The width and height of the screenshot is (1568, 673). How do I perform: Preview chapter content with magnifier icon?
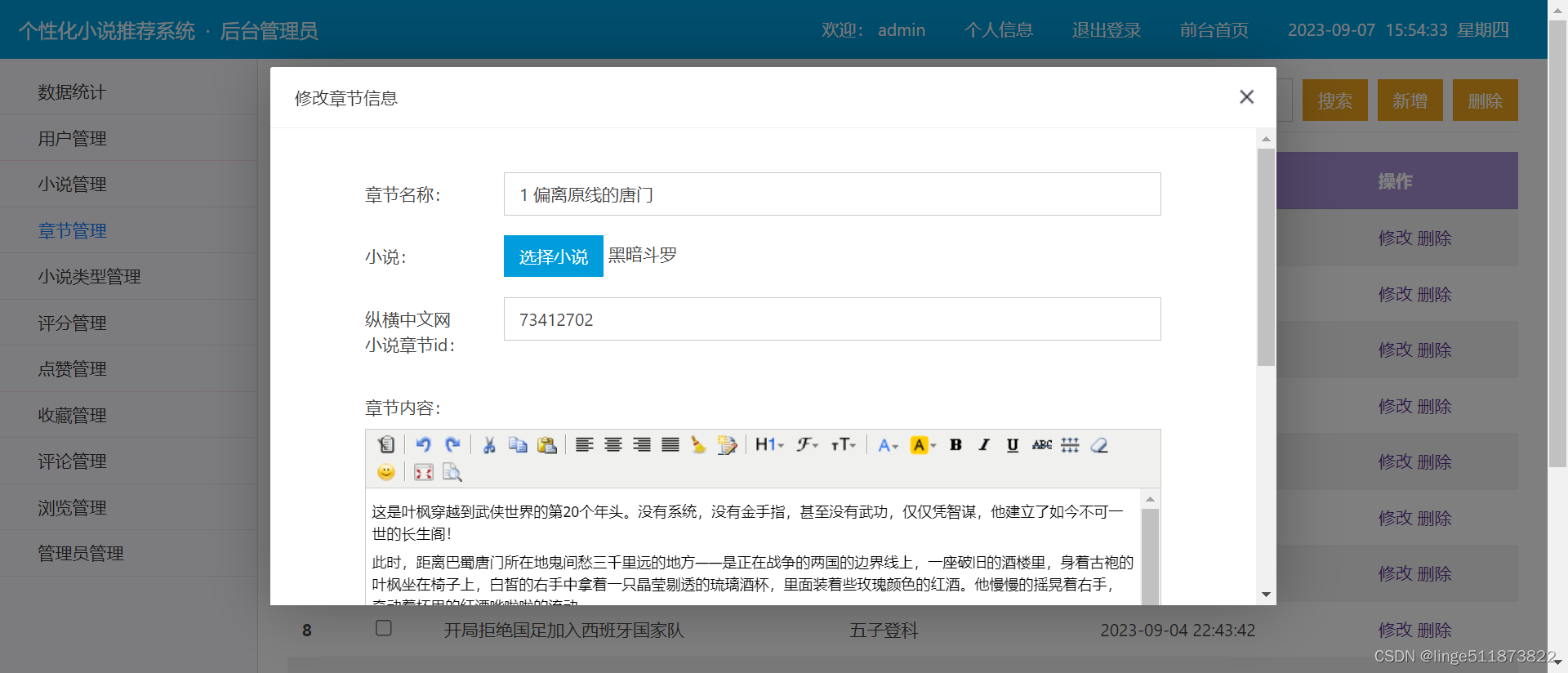click(452, 472)
